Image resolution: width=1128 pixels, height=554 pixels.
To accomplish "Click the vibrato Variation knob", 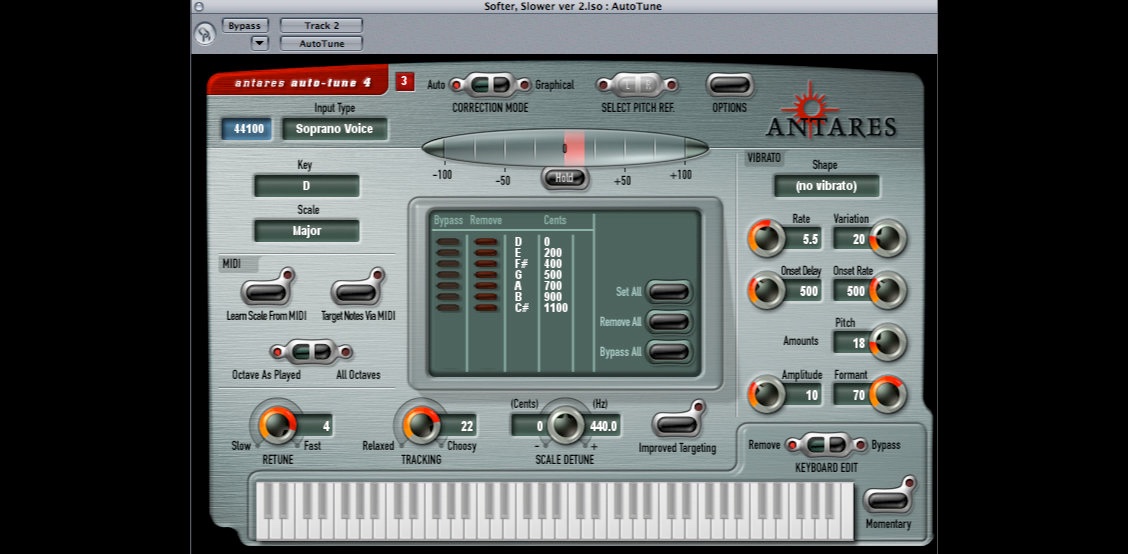I will pyautogui.click(x=888, y=240).
